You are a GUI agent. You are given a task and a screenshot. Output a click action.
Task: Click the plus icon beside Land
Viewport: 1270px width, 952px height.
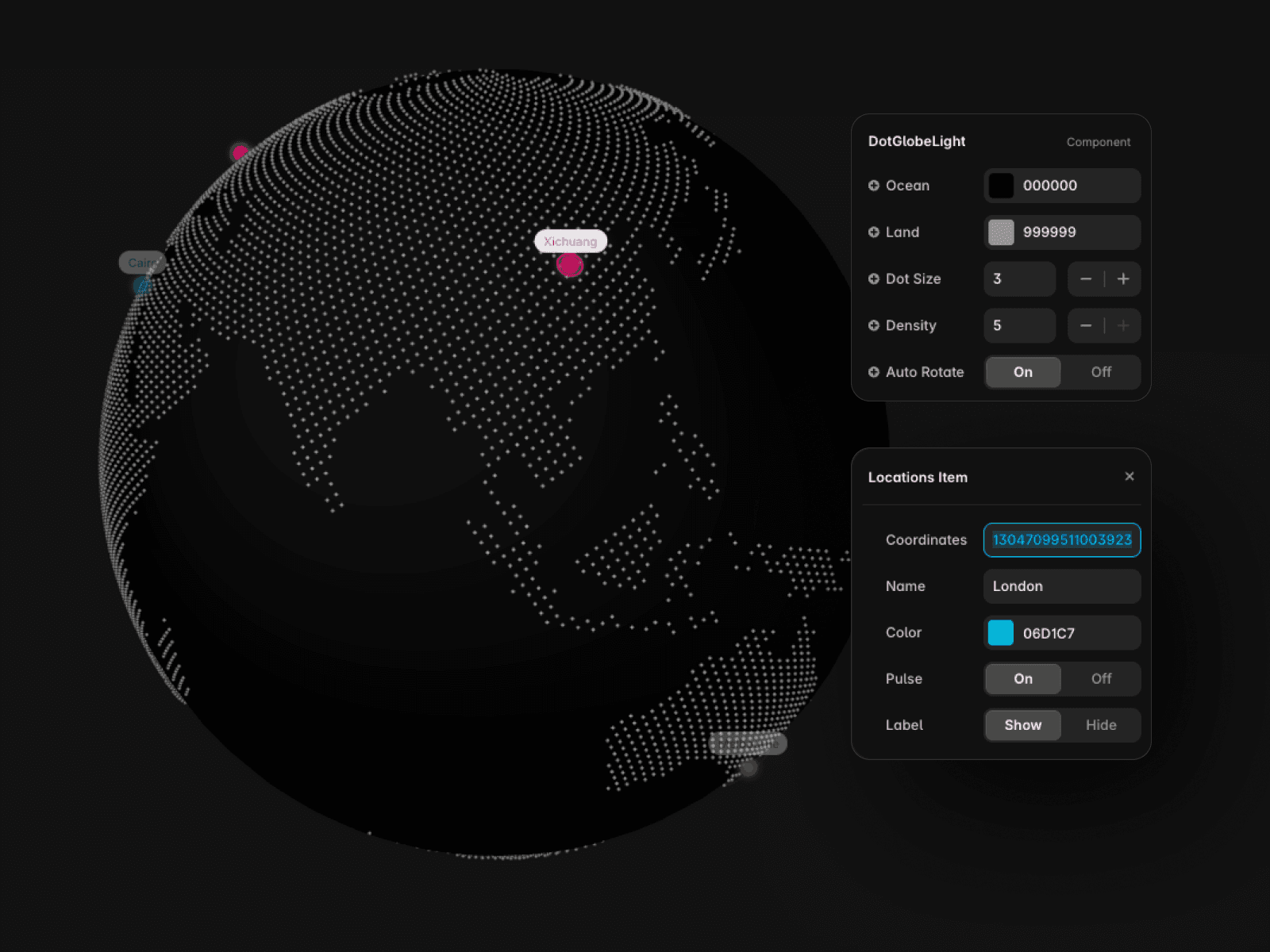(x=874, y=232)
